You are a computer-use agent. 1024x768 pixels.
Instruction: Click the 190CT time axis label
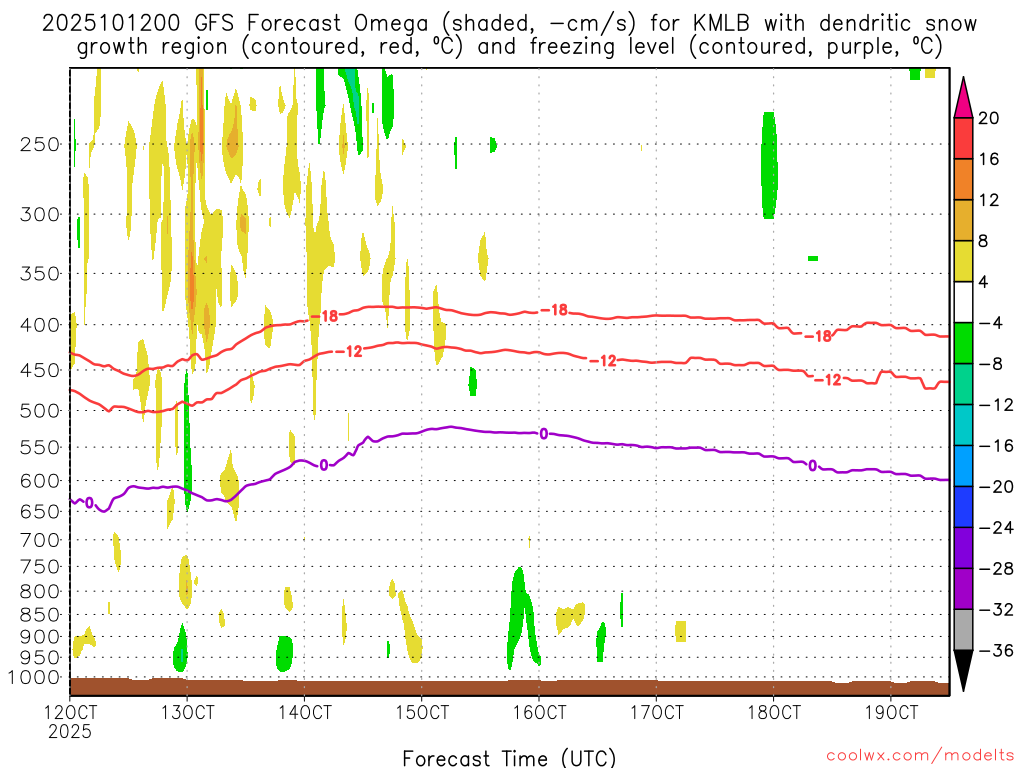tap(891, 712)
